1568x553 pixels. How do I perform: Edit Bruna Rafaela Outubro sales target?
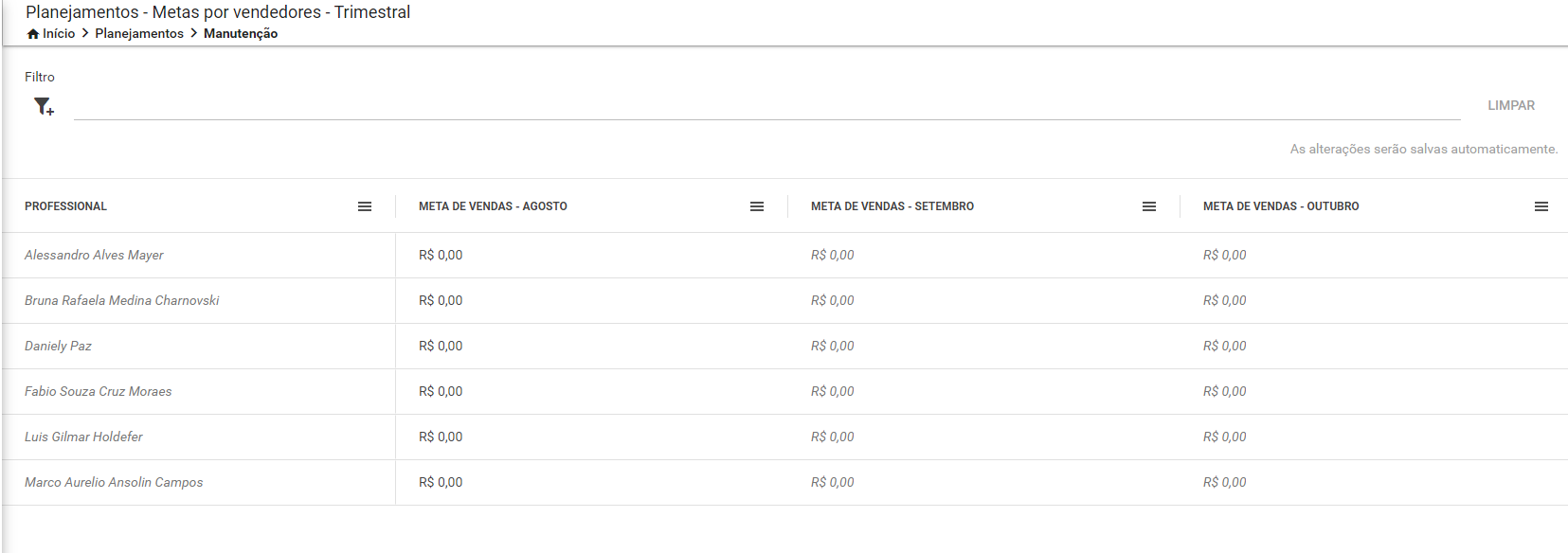(1225, 301)
